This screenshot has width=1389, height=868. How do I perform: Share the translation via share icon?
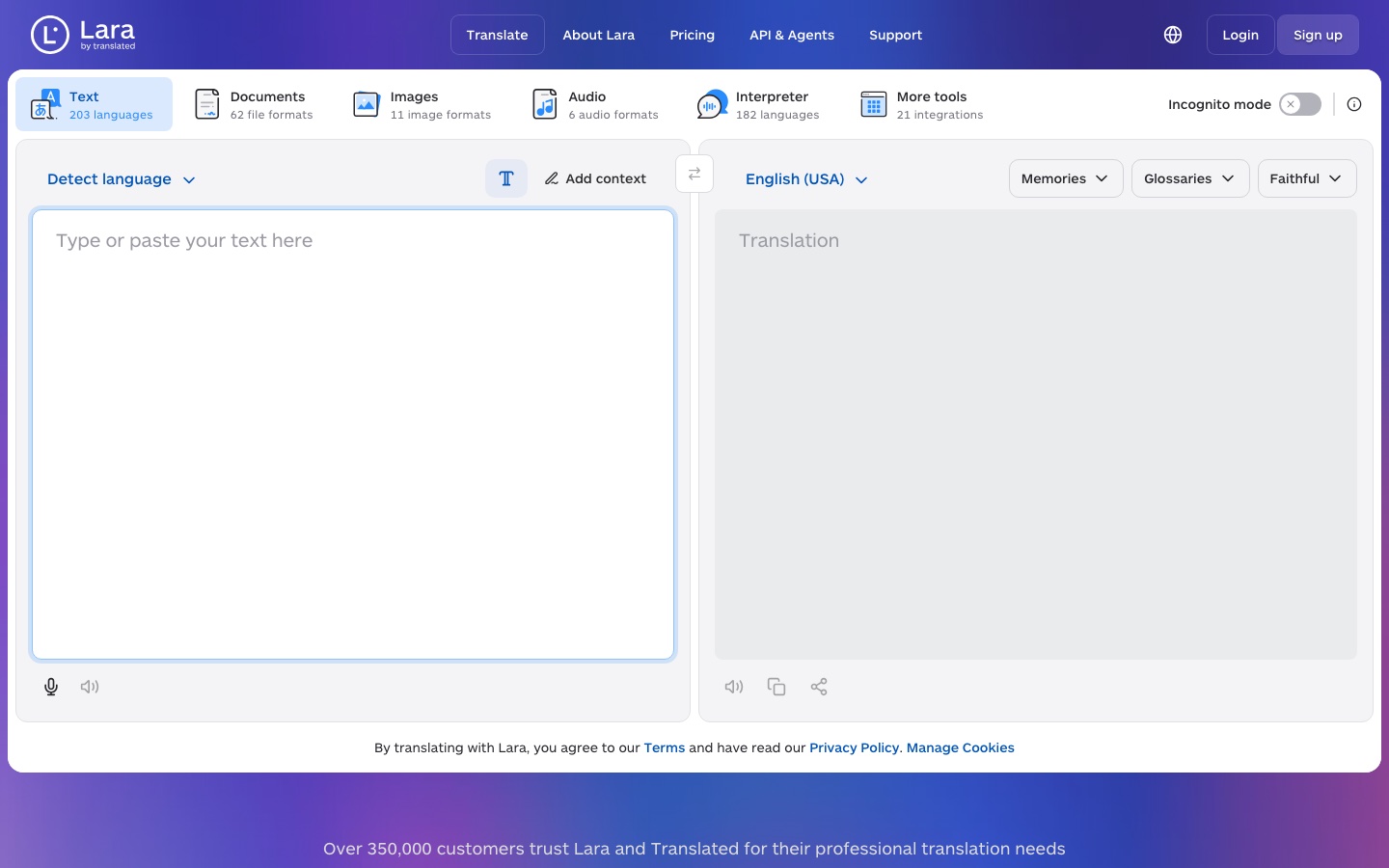819,687
